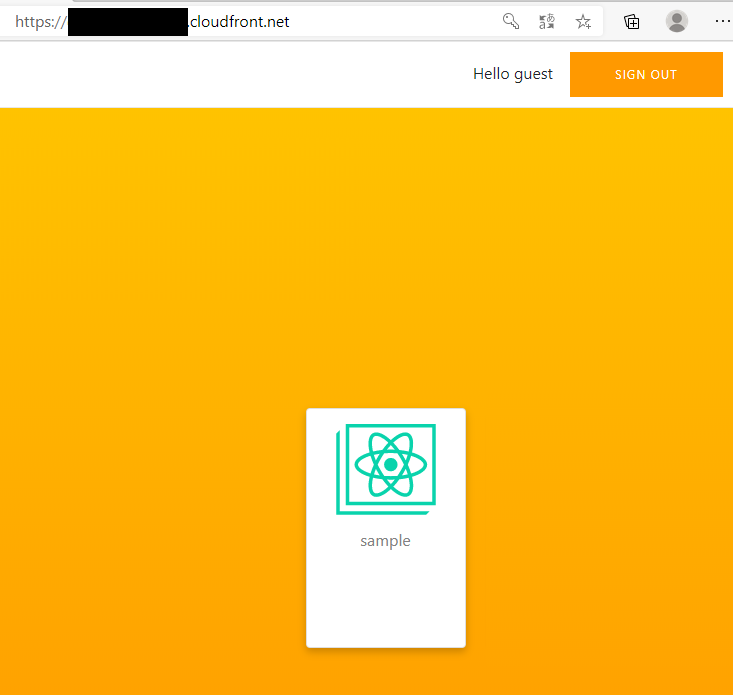Image resolution: width=733 pixels, height=695 pixels.
Task: Open the browser settings and more menu
Action: point(723,21)
